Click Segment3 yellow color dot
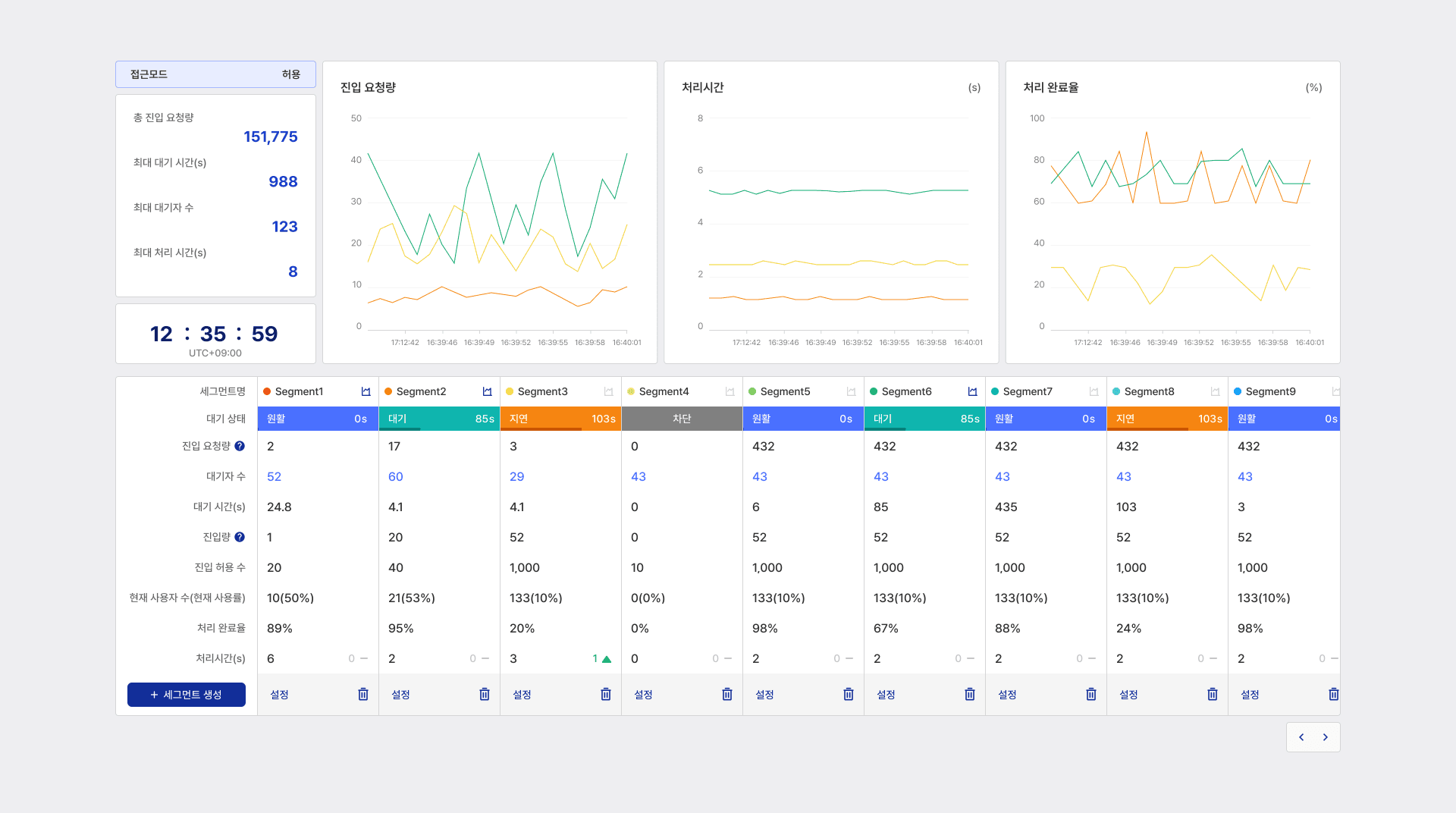 pos(510,391)
